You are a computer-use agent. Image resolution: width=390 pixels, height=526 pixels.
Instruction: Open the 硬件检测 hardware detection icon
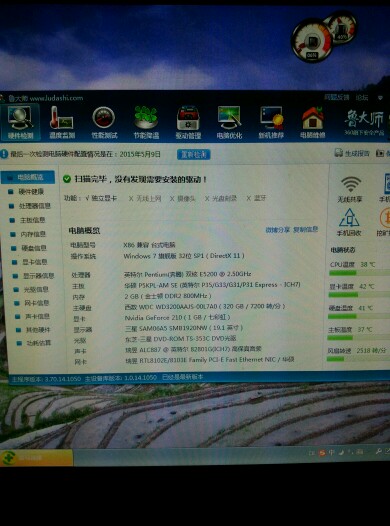[x=20, y=122]
